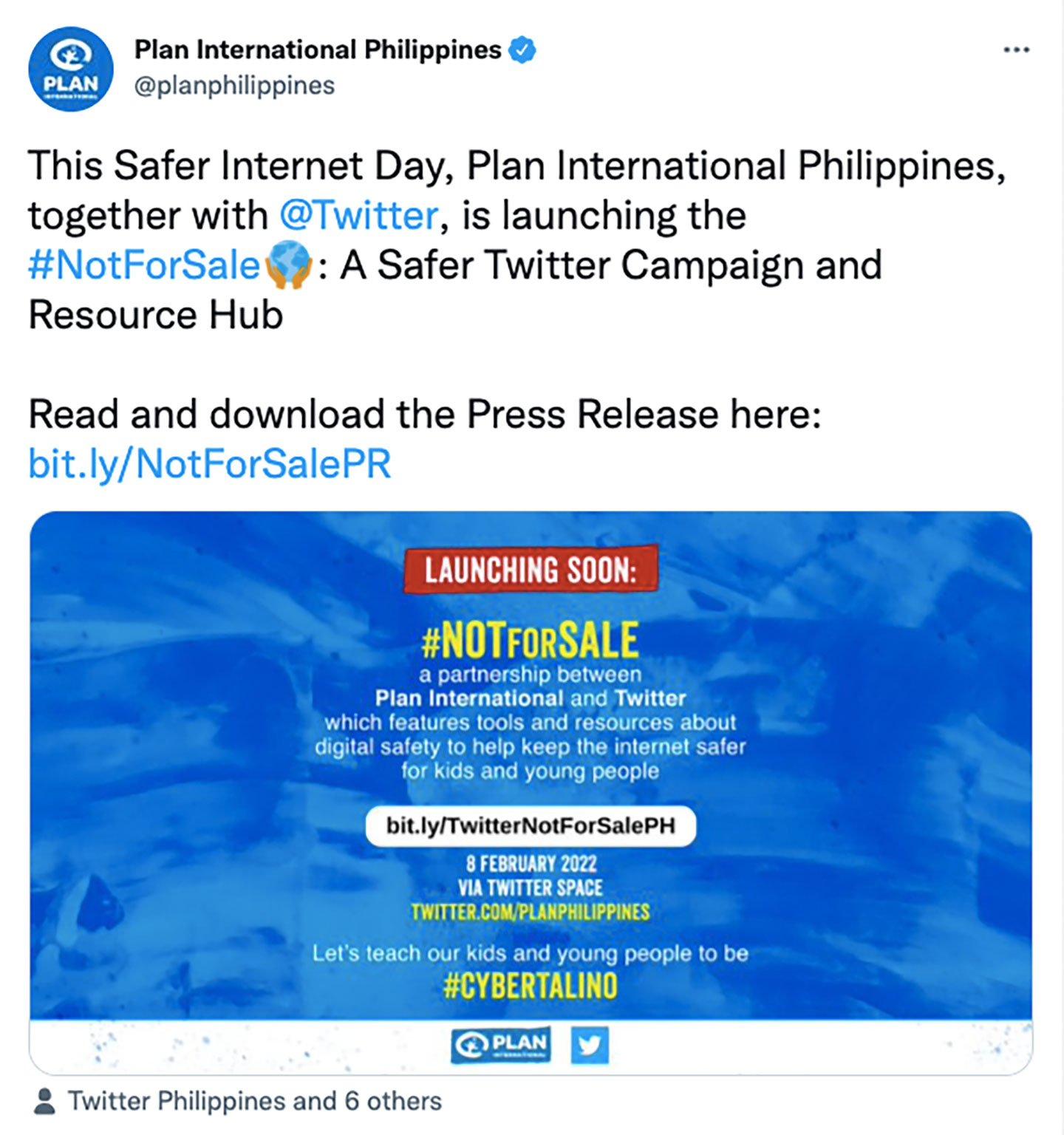Image resolution: width=1064 pixels, height=1135 pixels.
Task: Click the Twitter bird logo in image footer
Action: (x=590, y=1045)
